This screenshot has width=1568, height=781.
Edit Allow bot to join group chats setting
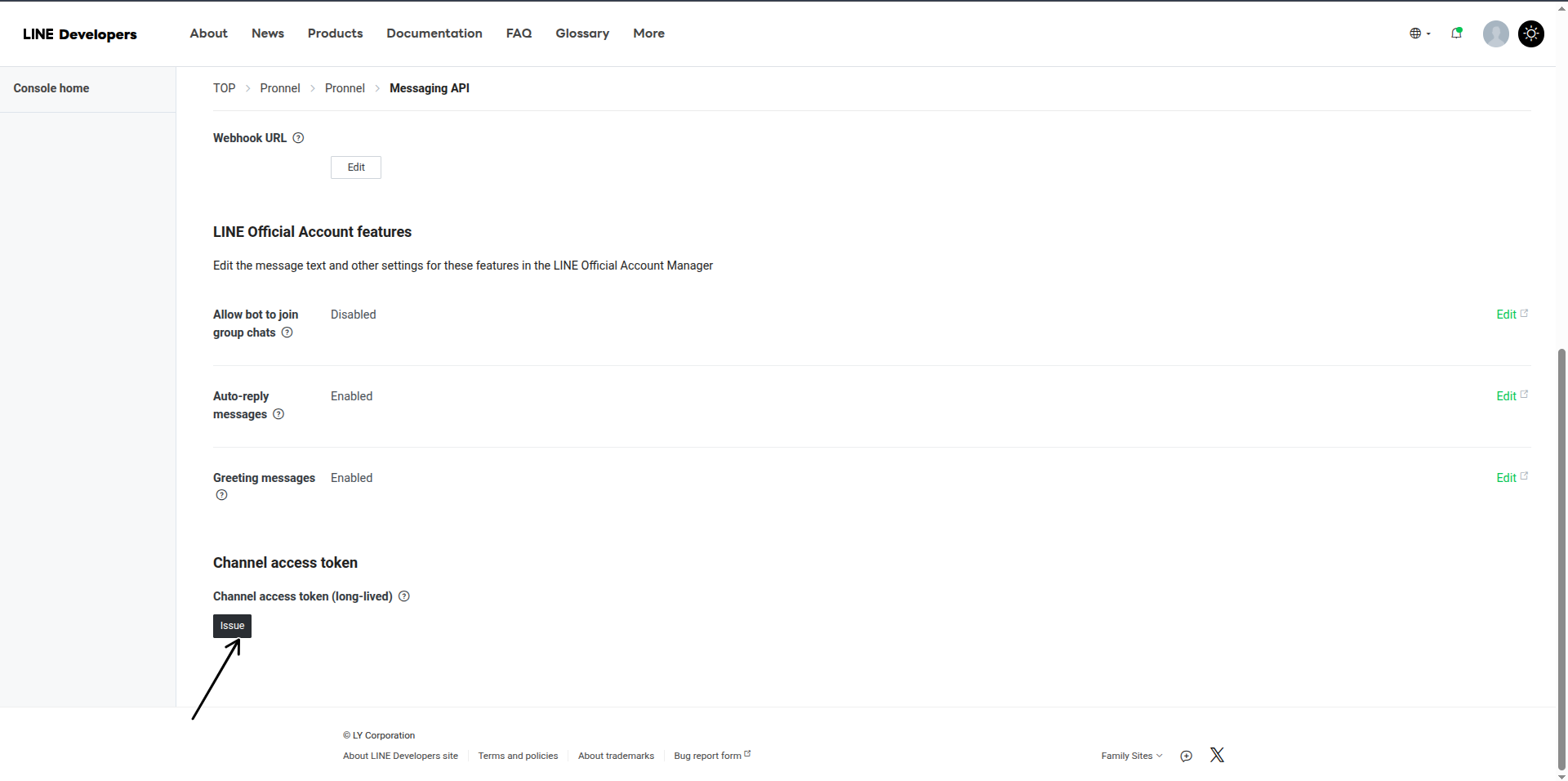click(x=1512, y=315)
